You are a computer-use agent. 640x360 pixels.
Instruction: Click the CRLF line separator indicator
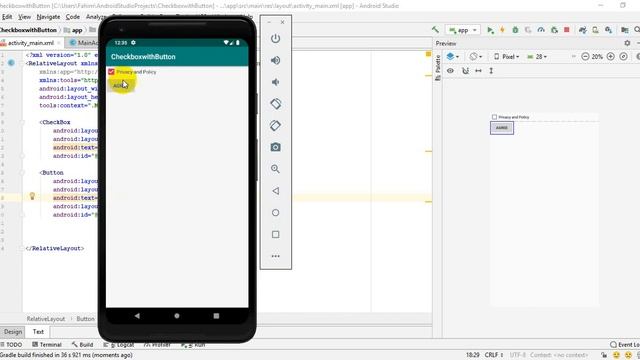point(494,355)
